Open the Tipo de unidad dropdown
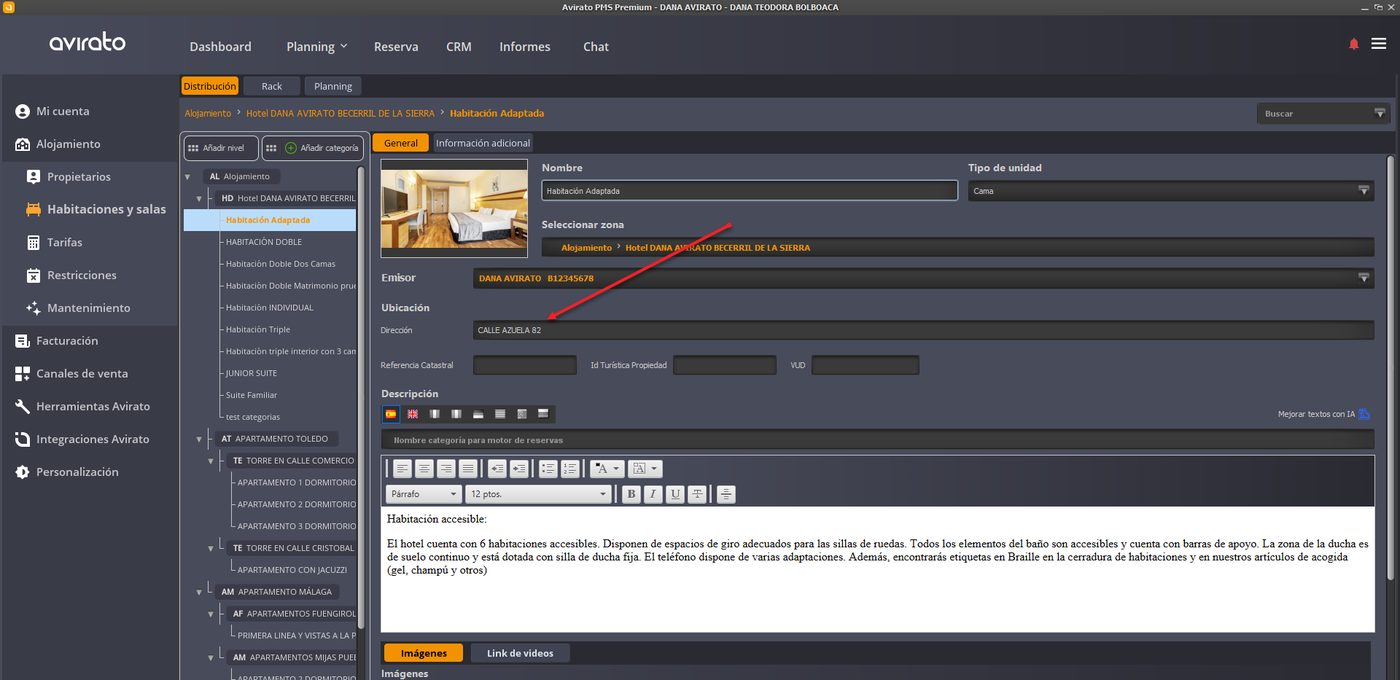1400x680 pixels. 1170,190
